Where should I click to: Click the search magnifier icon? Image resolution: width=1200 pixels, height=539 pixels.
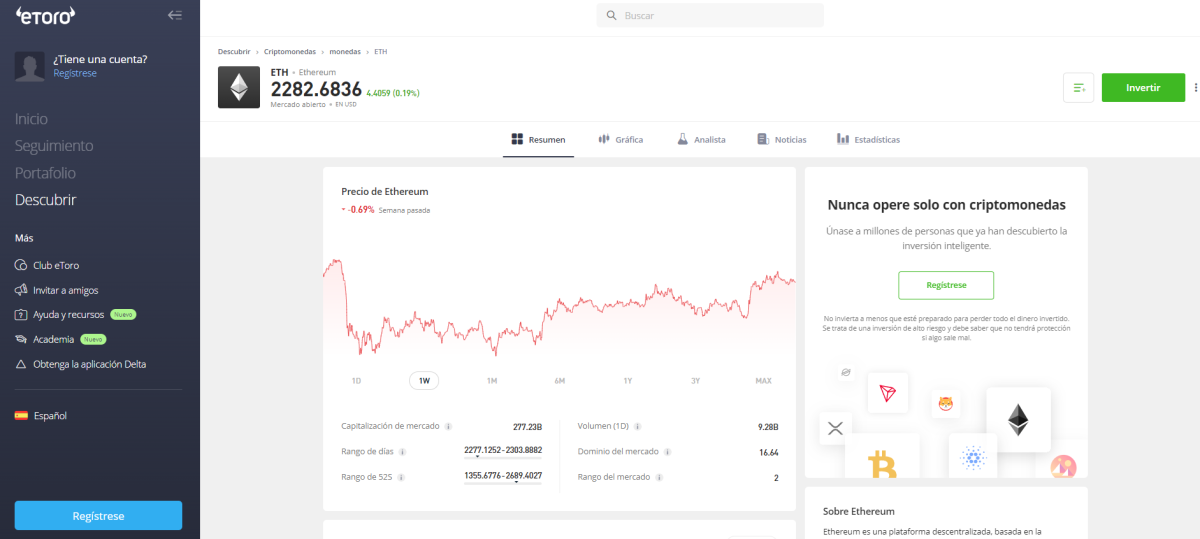(611, 16)
